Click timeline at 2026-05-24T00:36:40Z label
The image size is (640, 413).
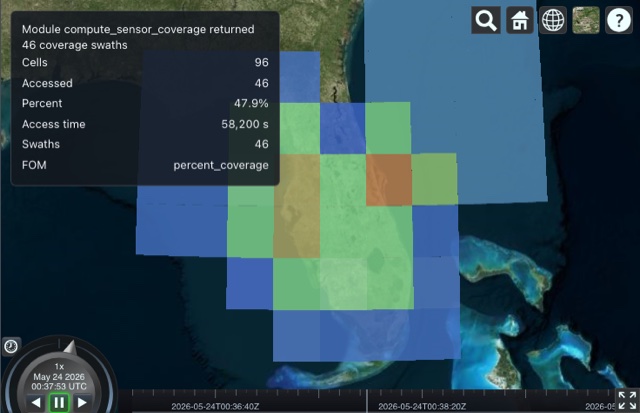coord(215,406)
